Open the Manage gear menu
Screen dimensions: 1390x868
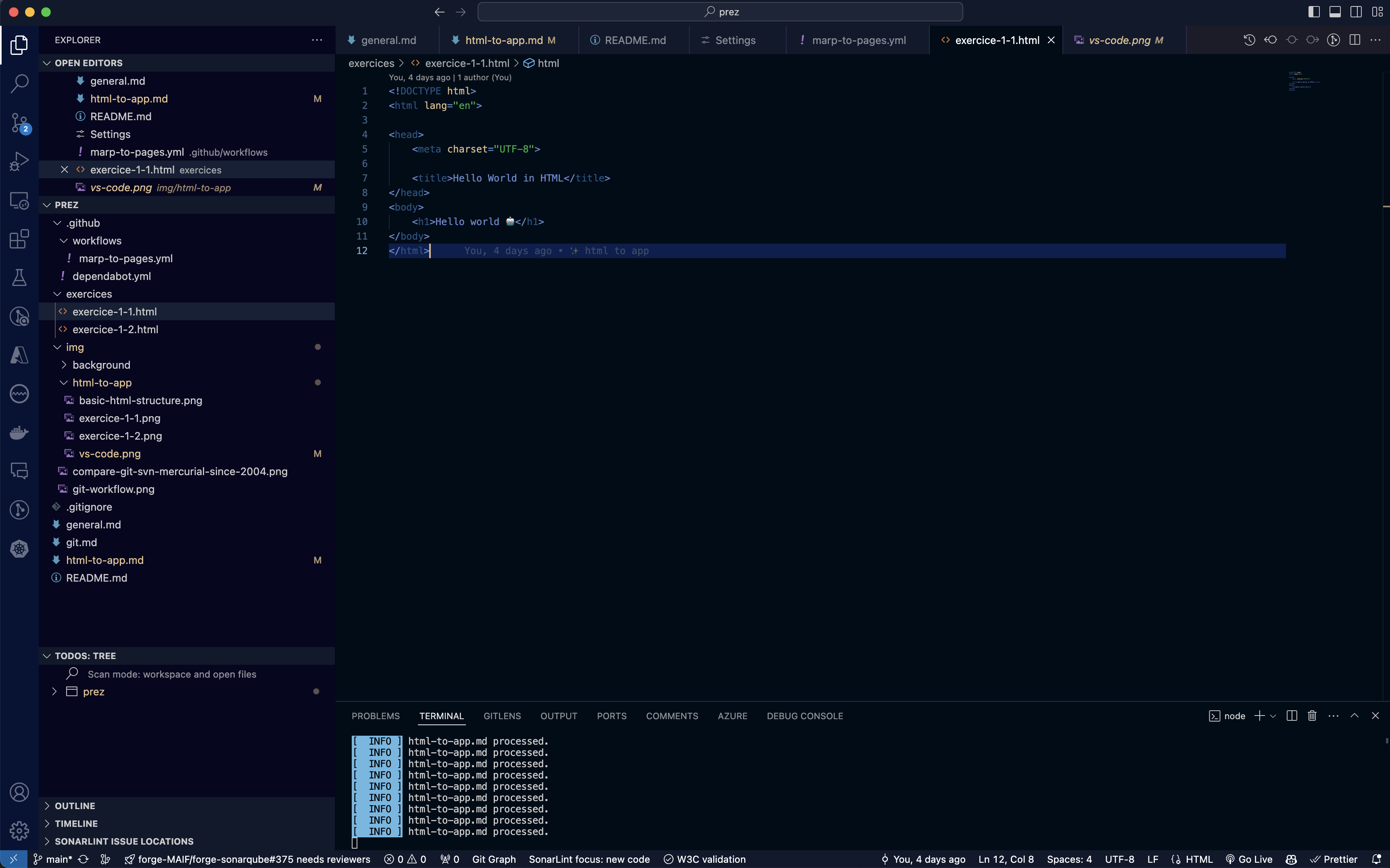[x=19, y=830]
